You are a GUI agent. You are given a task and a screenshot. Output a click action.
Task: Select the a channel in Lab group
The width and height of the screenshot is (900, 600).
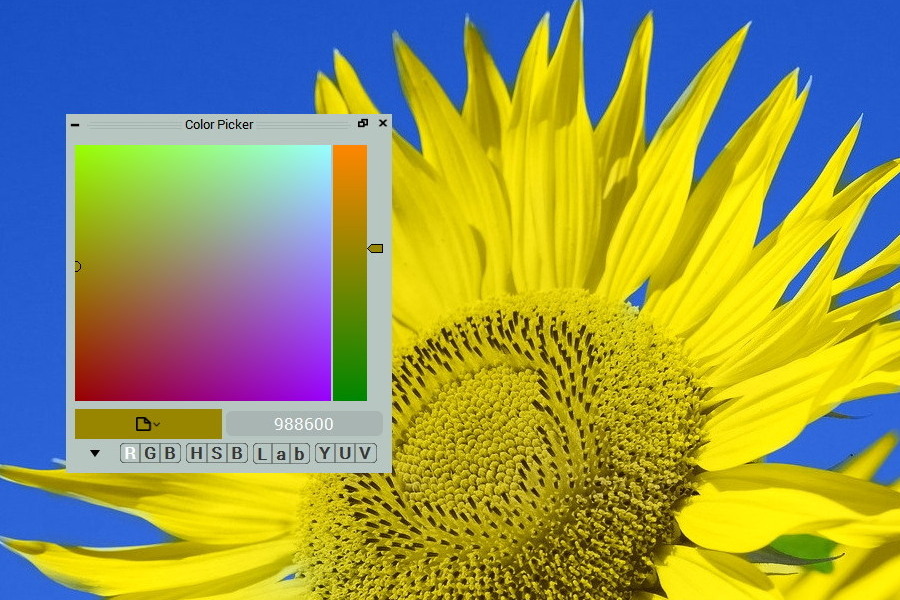(281, 454)
